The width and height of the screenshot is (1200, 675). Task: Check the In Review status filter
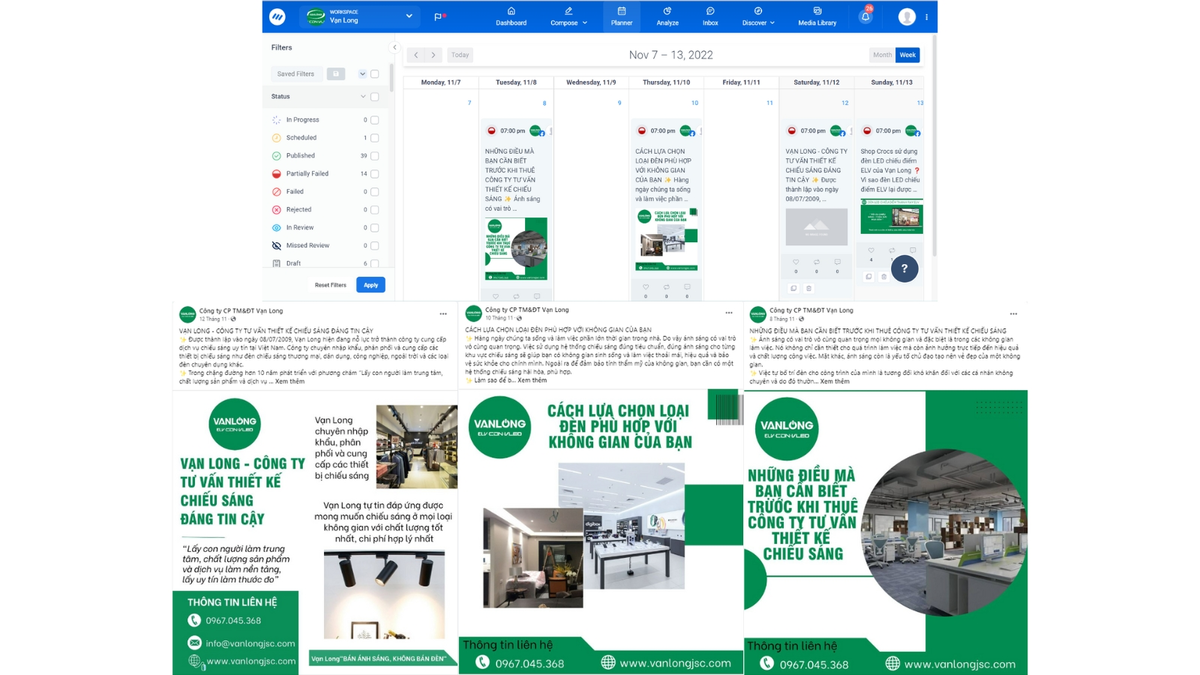[x=375, y=228]
